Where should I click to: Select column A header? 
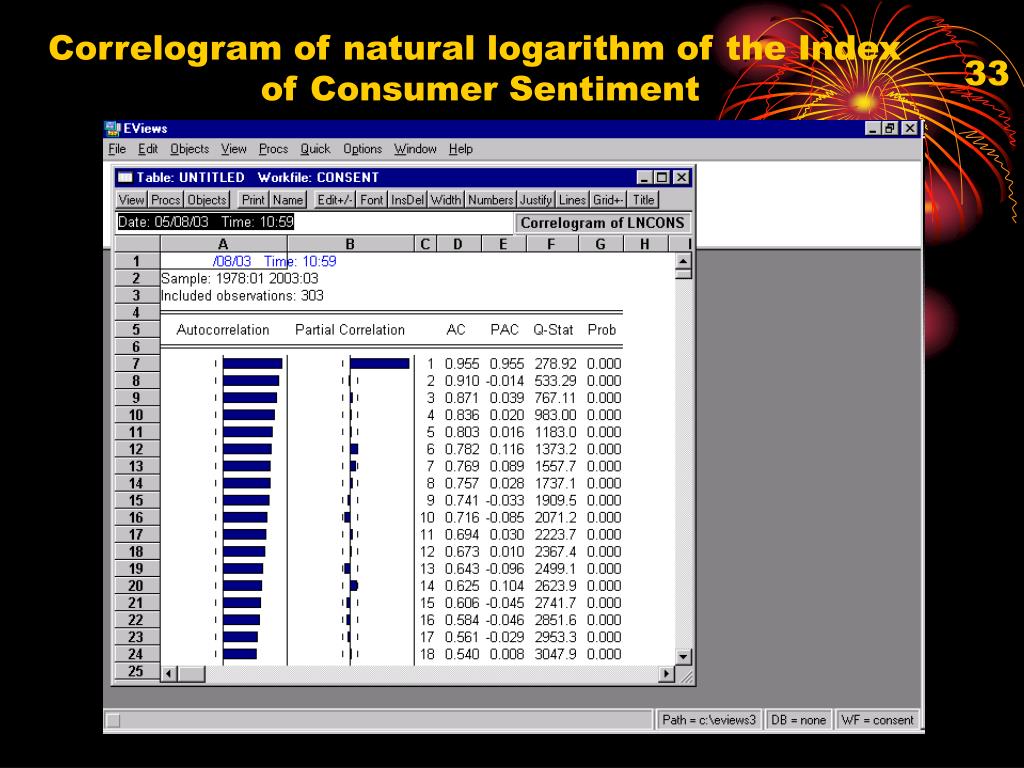[223, 244]
